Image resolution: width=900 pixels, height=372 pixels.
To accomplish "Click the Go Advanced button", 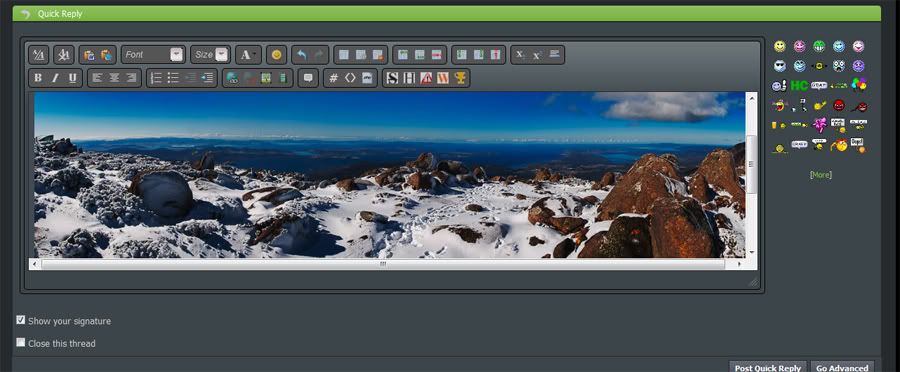I will (x=842, y=367).
